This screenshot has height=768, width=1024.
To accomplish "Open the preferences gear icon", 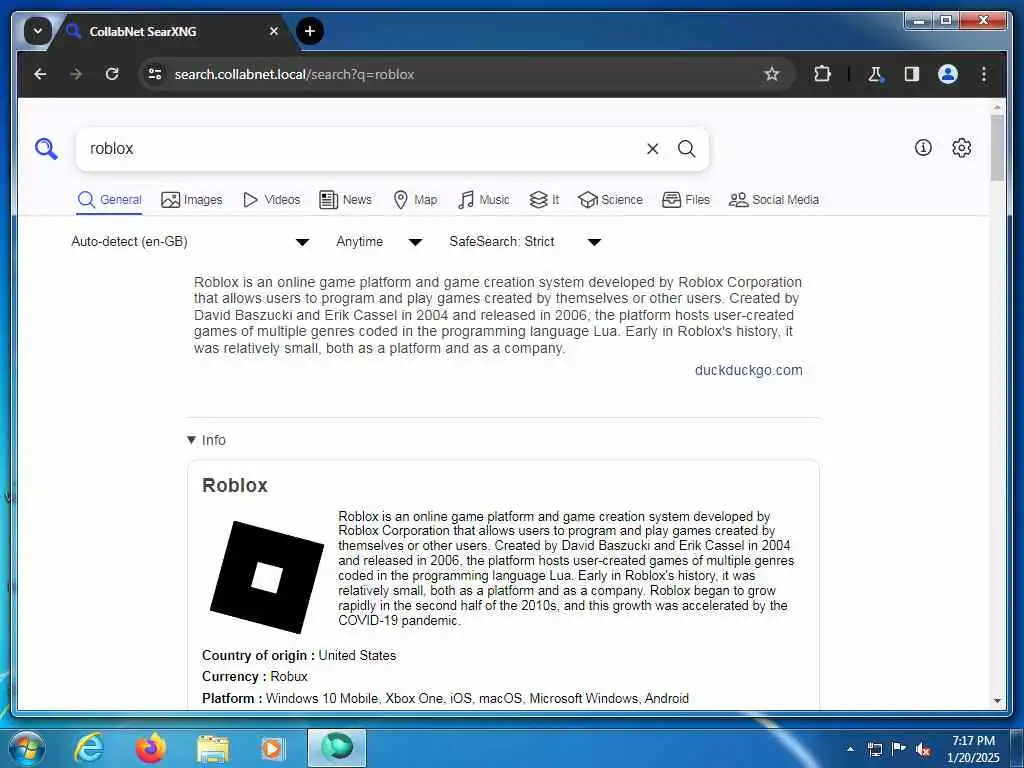I will (961, 148).
